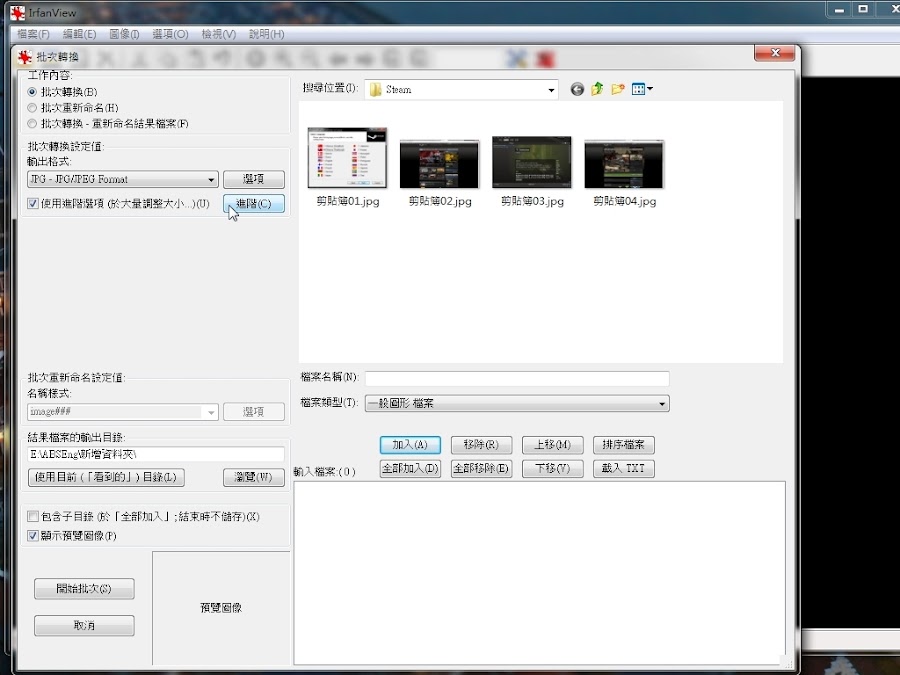Toggle 顯示預覽圖像 checkbox
Viewport: 900px width, 675px height.
33,536
